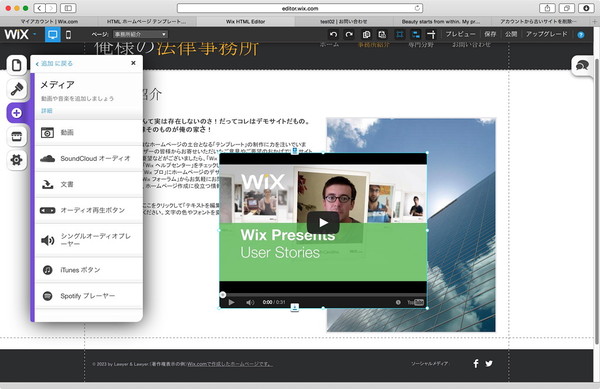Go back in Safari

pyautogui.click(x=39, y=8)
